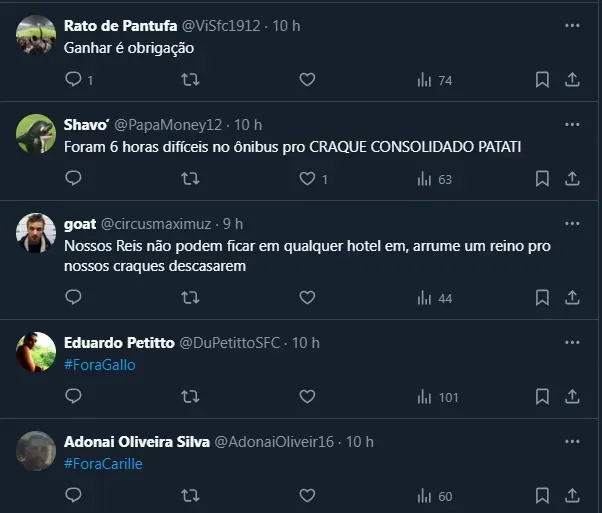Open more options on Rato de Pantufa's tweet
Screen dimensions: 602x513
572,25
